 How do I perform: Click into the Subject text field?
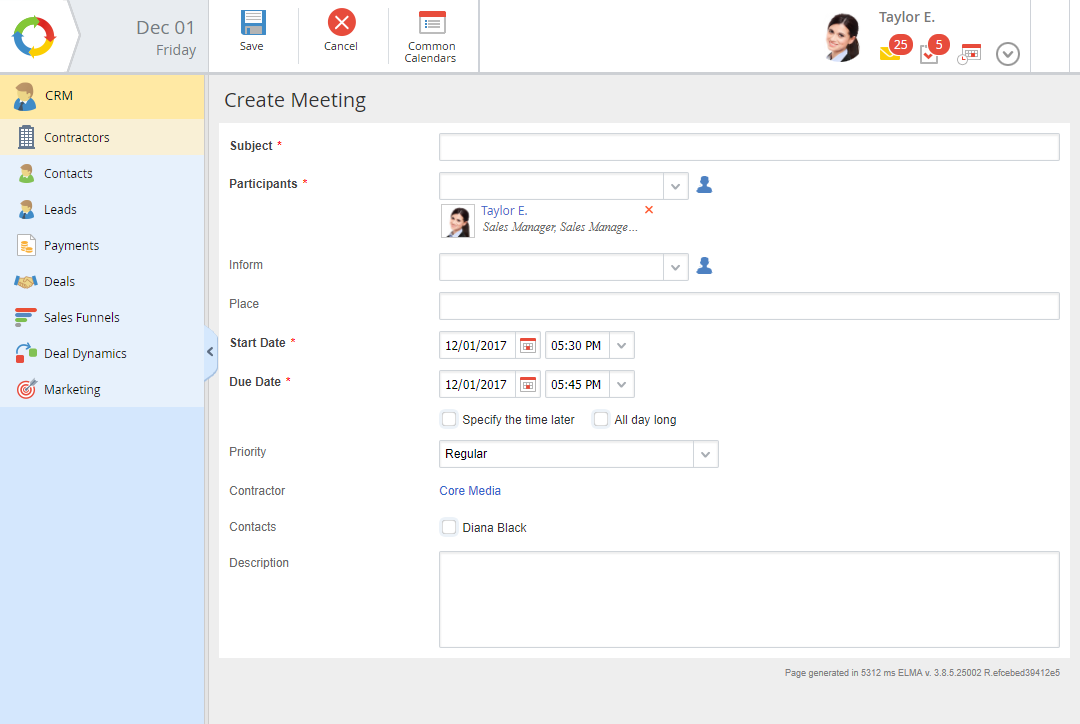(x=748, y=147)
